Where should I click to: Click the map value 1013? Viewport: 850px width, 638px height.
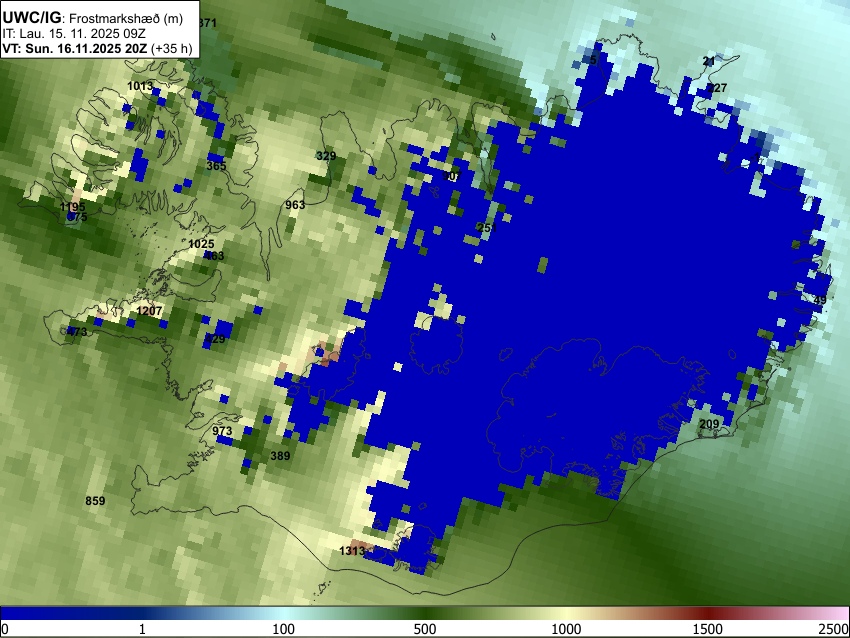click(x=140, y=86)
